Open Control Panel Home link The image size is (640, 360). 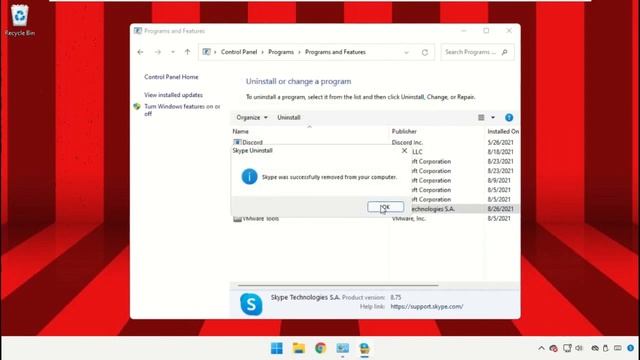coord(171,77)
